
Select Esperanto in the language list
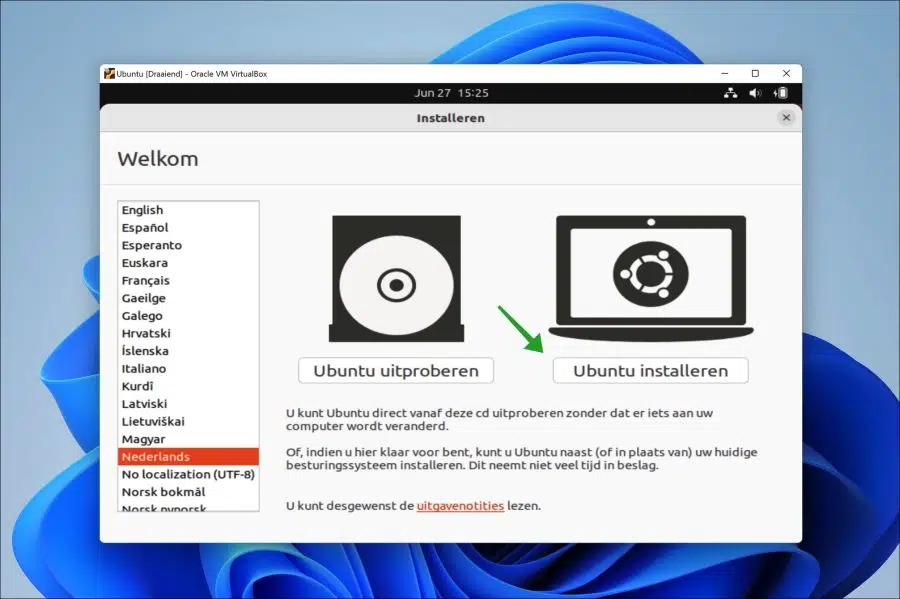pyautogui.click(x=188, y=246)
